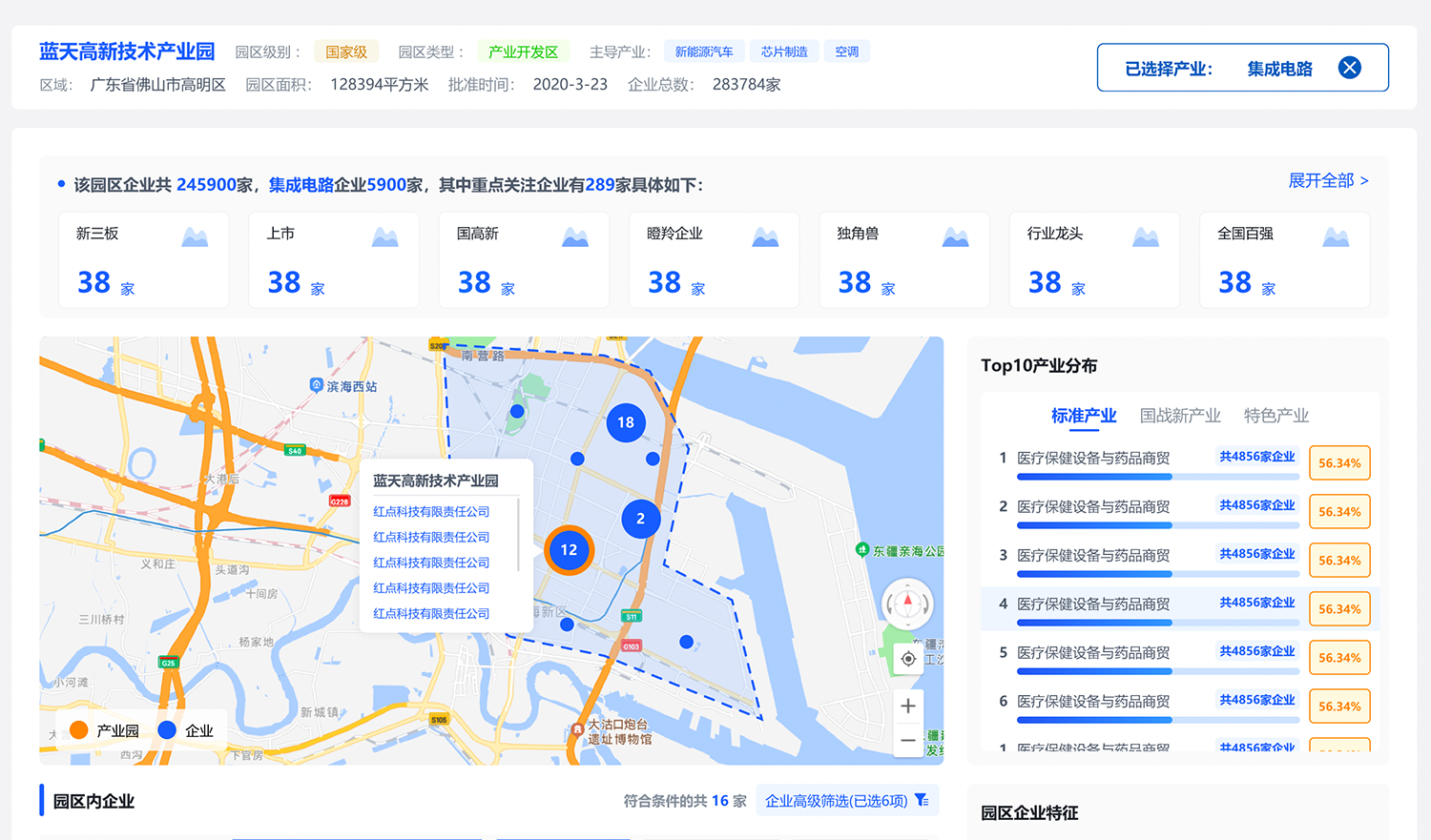Screen dimensions: 1431x840
Task: Click the map compass icon
Action: coord(907,604)
